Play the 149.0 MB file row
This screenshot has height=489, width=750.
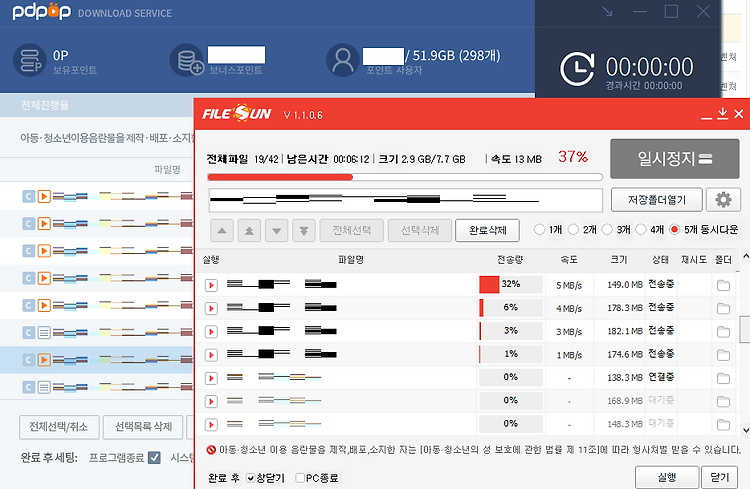[x=211, y=285]
